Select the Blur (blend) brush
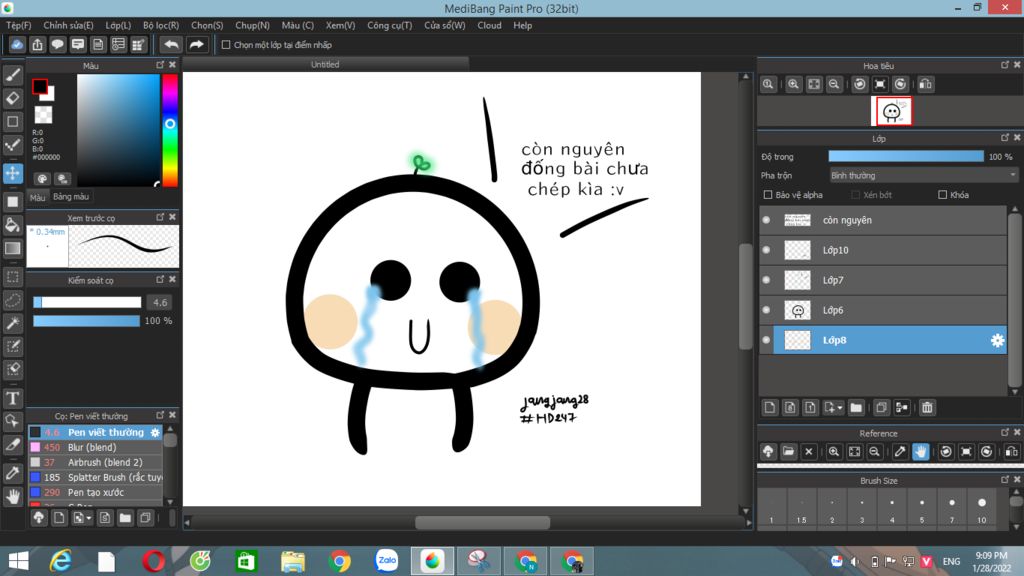The image size is (1024, 576). tap(95, 447)
